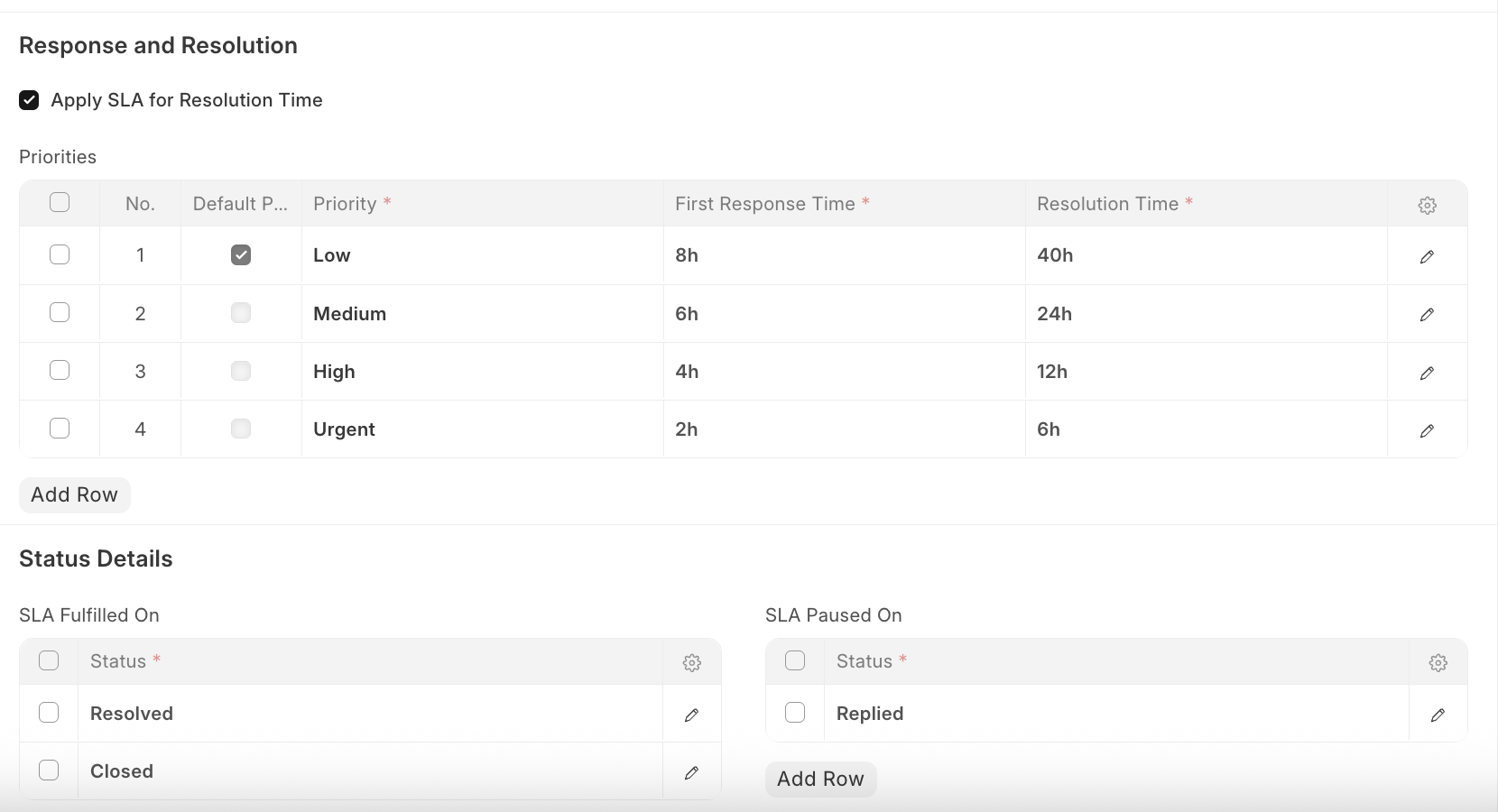1498x812 pixels.
Task: Toggle Apply SLA for Resolution Time
Action: 29,100
